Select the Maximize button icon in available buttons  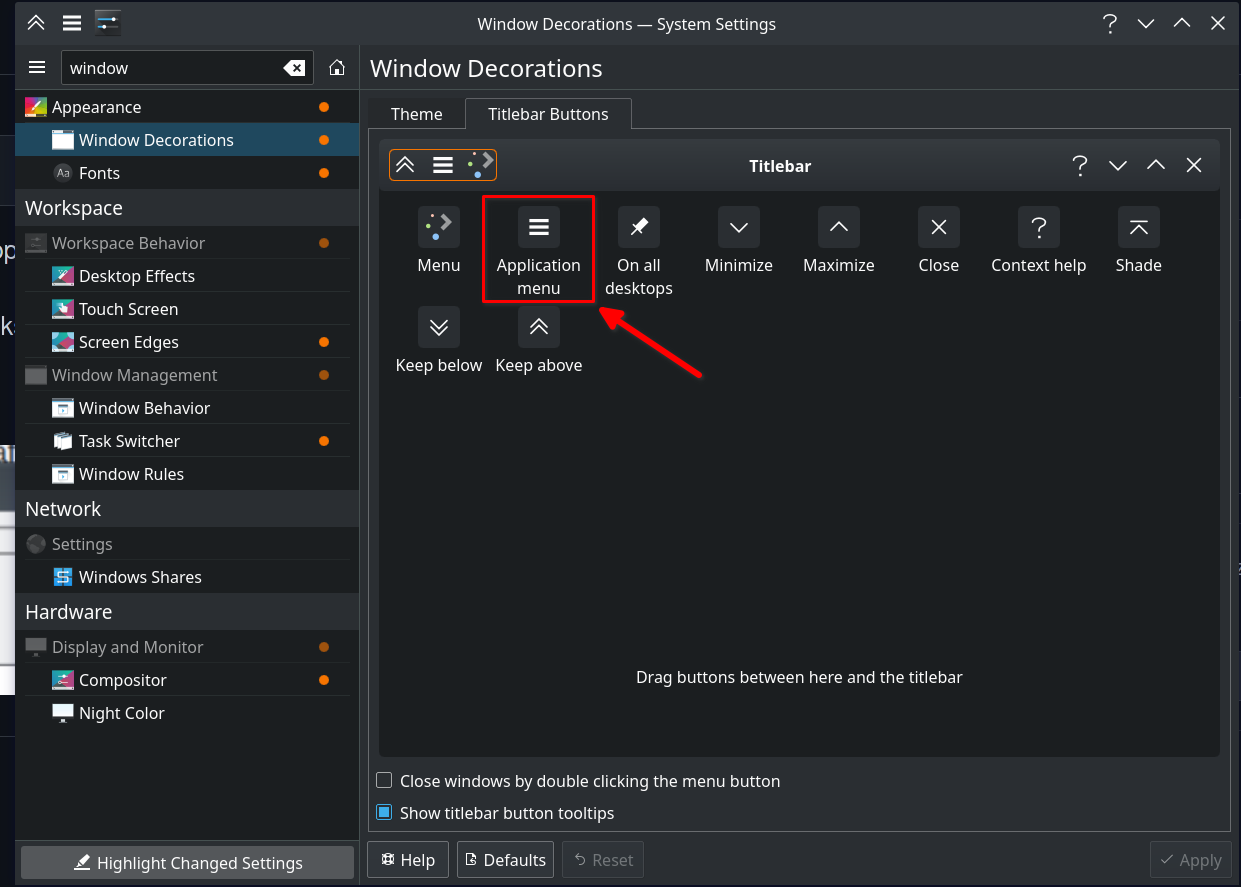(839, 227)
